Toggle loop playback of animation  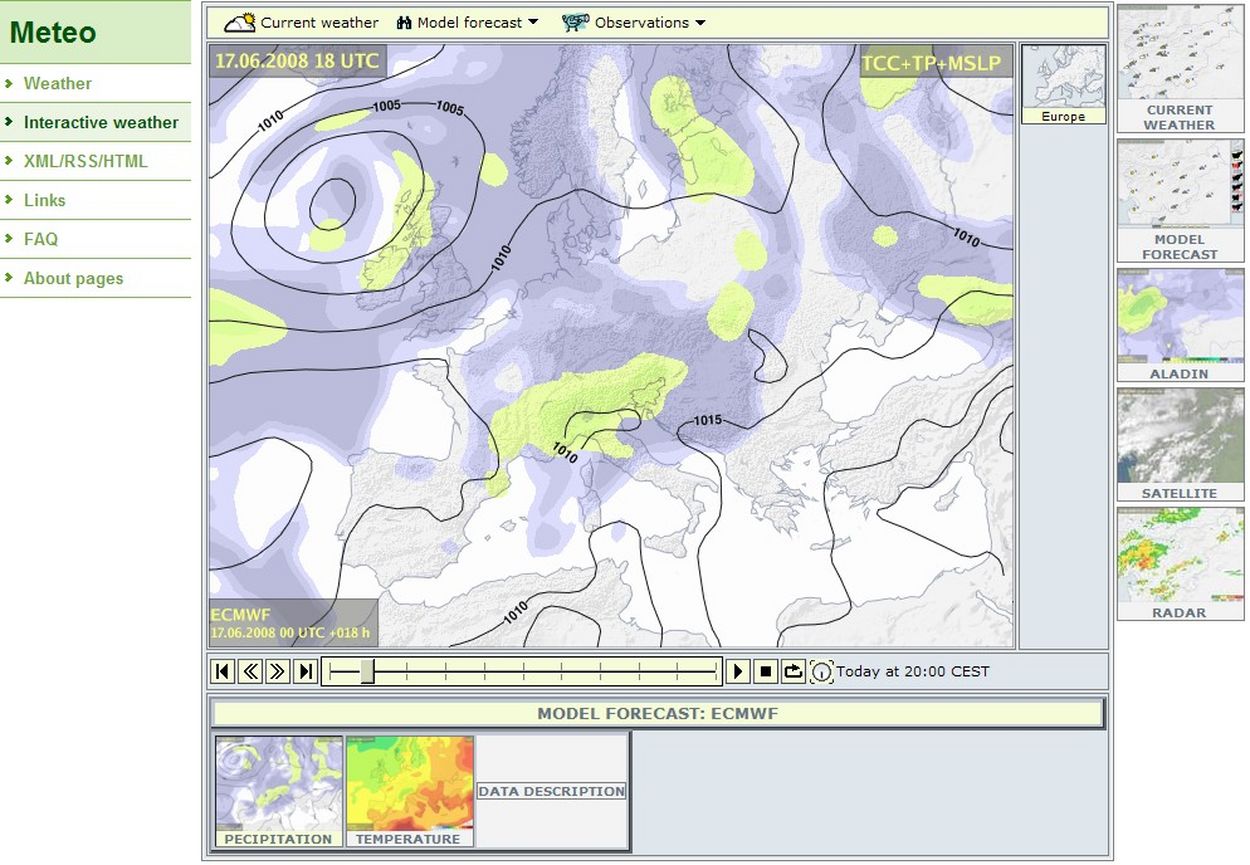(793, 671)
